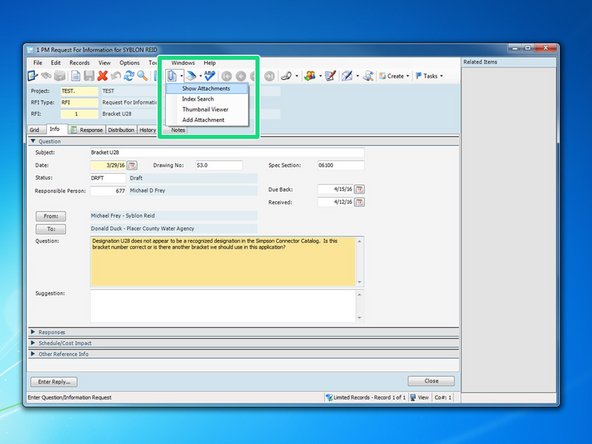Screen dimensions: 592x444
Task: Click the paperclip attachments icon
Action: click(172, 76)
